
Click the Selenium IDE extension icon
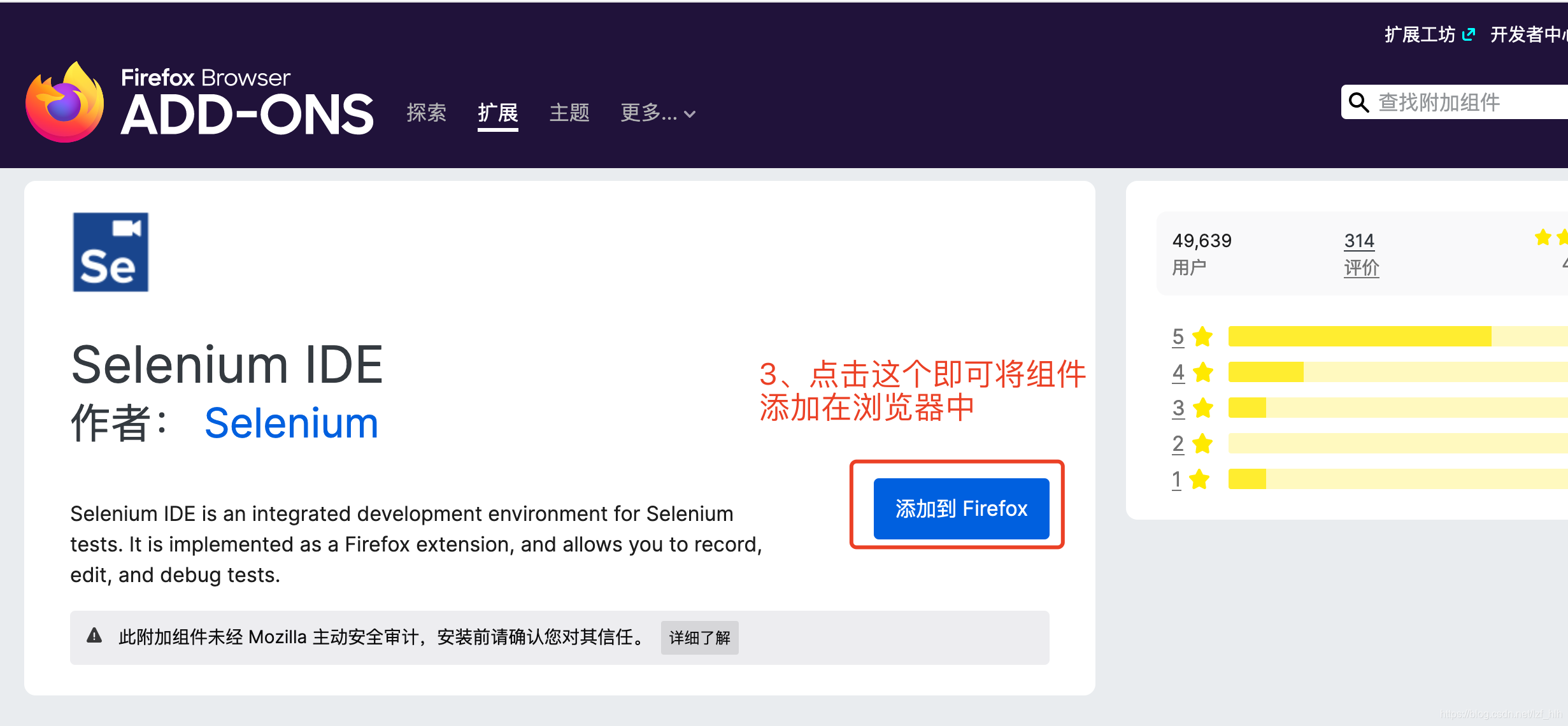click(x=111, y=252)
